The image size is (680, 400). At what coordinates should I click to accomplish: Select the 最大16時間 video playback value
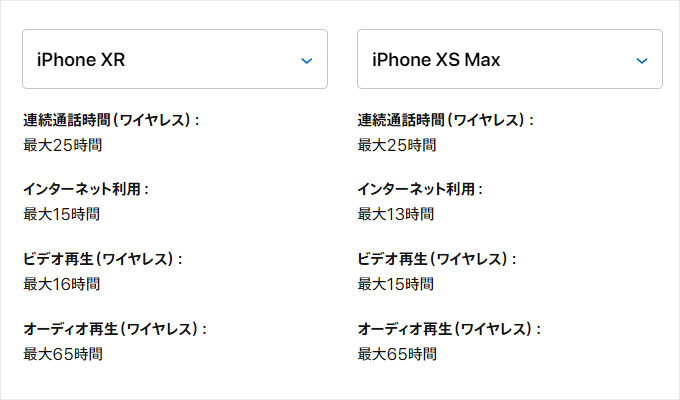(x=62, y=284)
